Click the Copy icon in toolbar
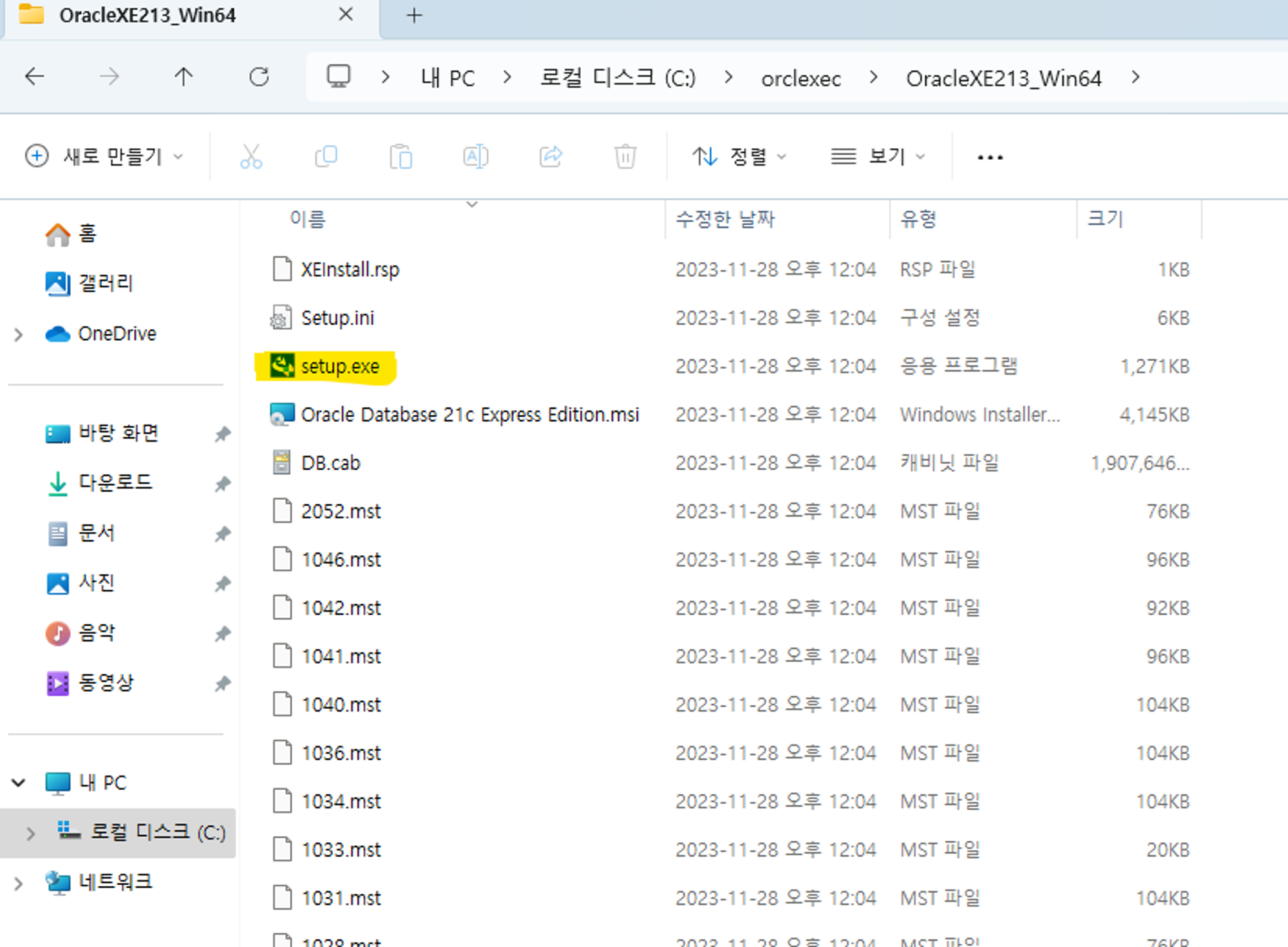 coord(326,157)
